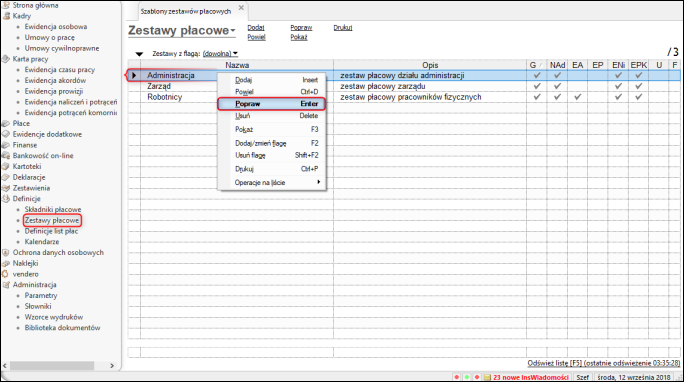Screen dimensions: 684x382
Task: Open Umowy o pracę in sidebar
Action: click(x=50, y=38)
